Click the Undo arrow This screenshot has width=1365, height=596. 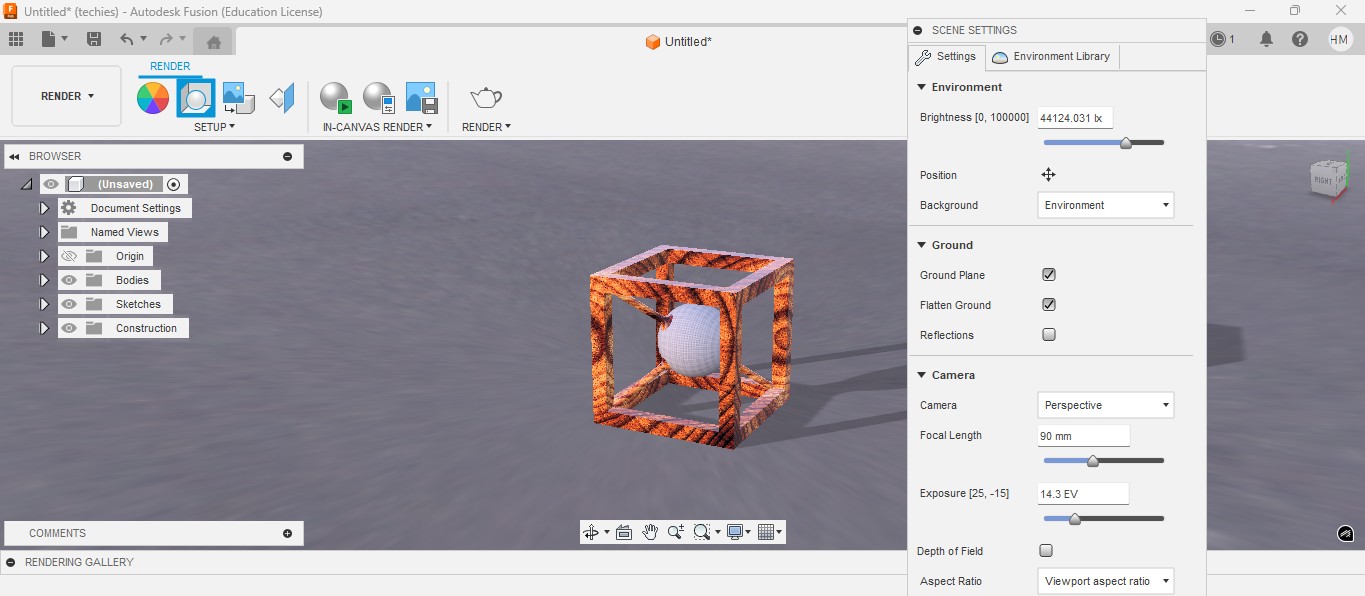126,39
